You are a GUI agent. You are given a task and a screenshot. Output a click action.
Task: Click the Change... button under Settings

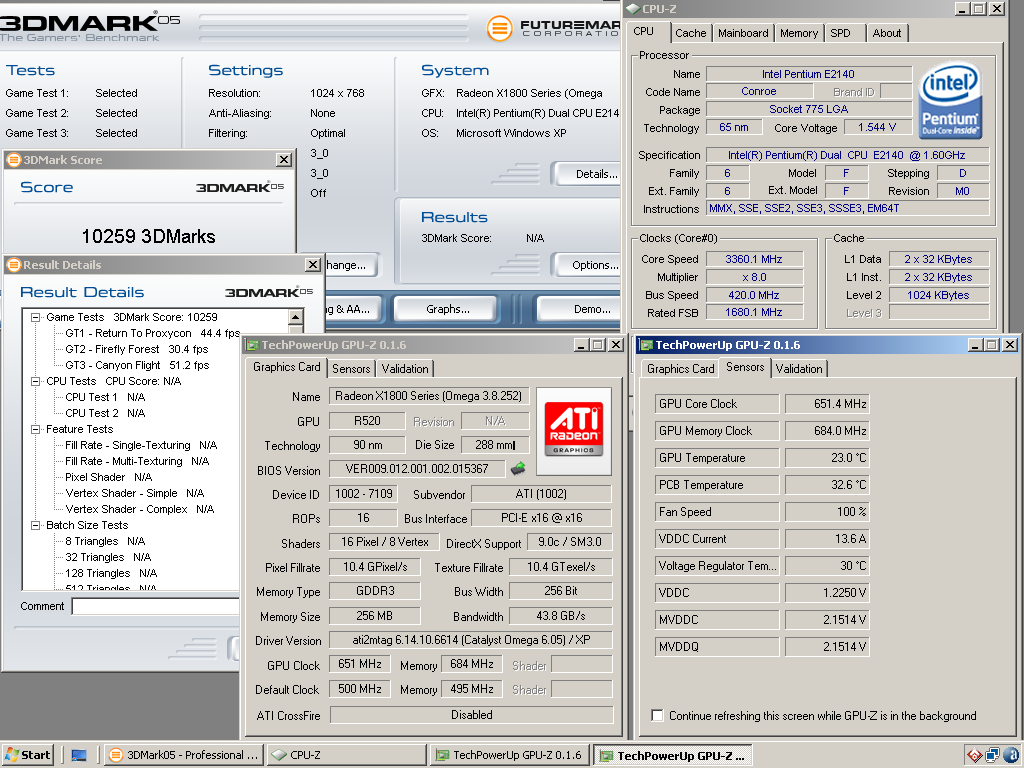point(351,265)
